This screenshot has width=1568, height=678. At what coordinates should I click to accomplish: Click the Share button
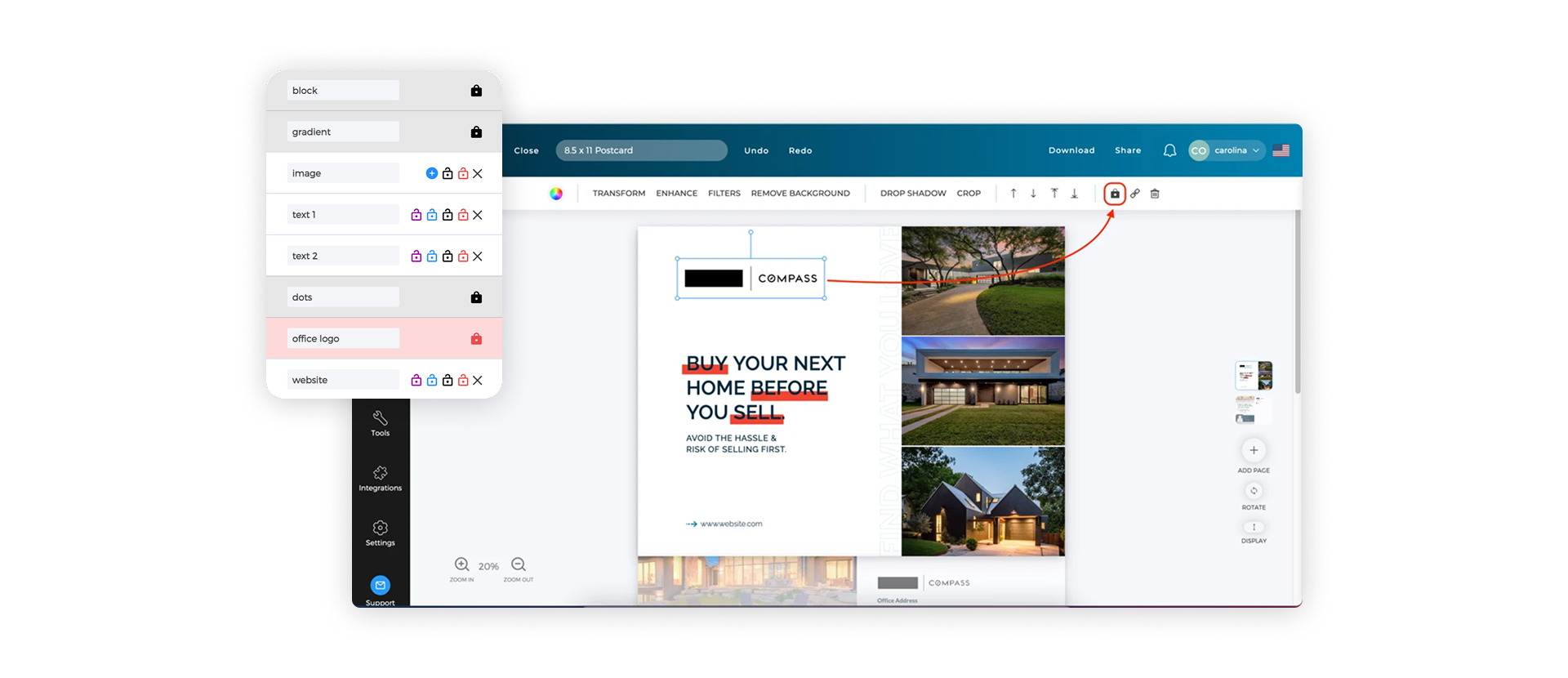point(1128,150)
